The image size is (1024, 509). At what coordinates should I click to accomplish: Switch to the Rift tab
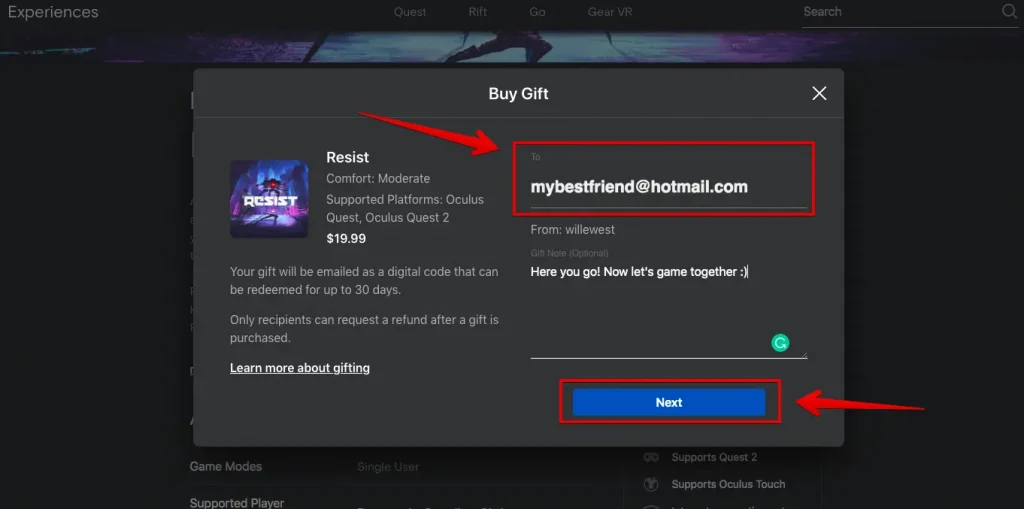478,12
